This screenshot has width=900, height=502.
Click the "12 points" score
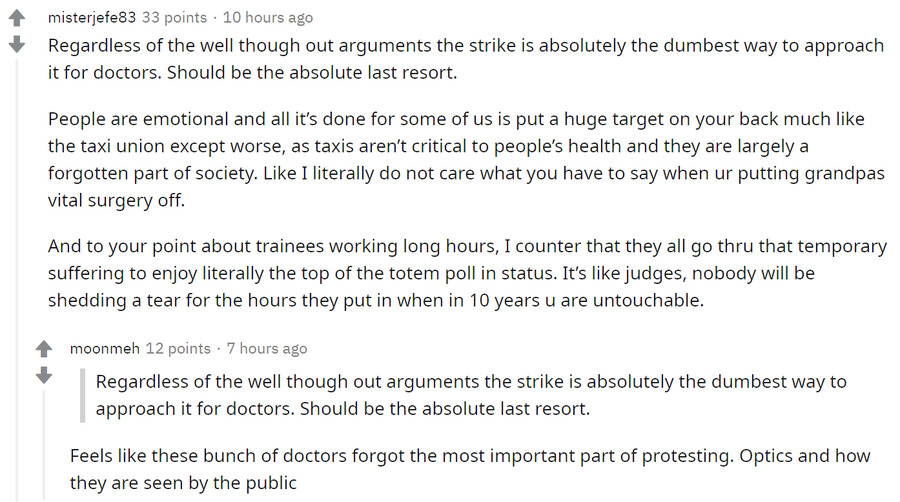click(x=178, y=348)
